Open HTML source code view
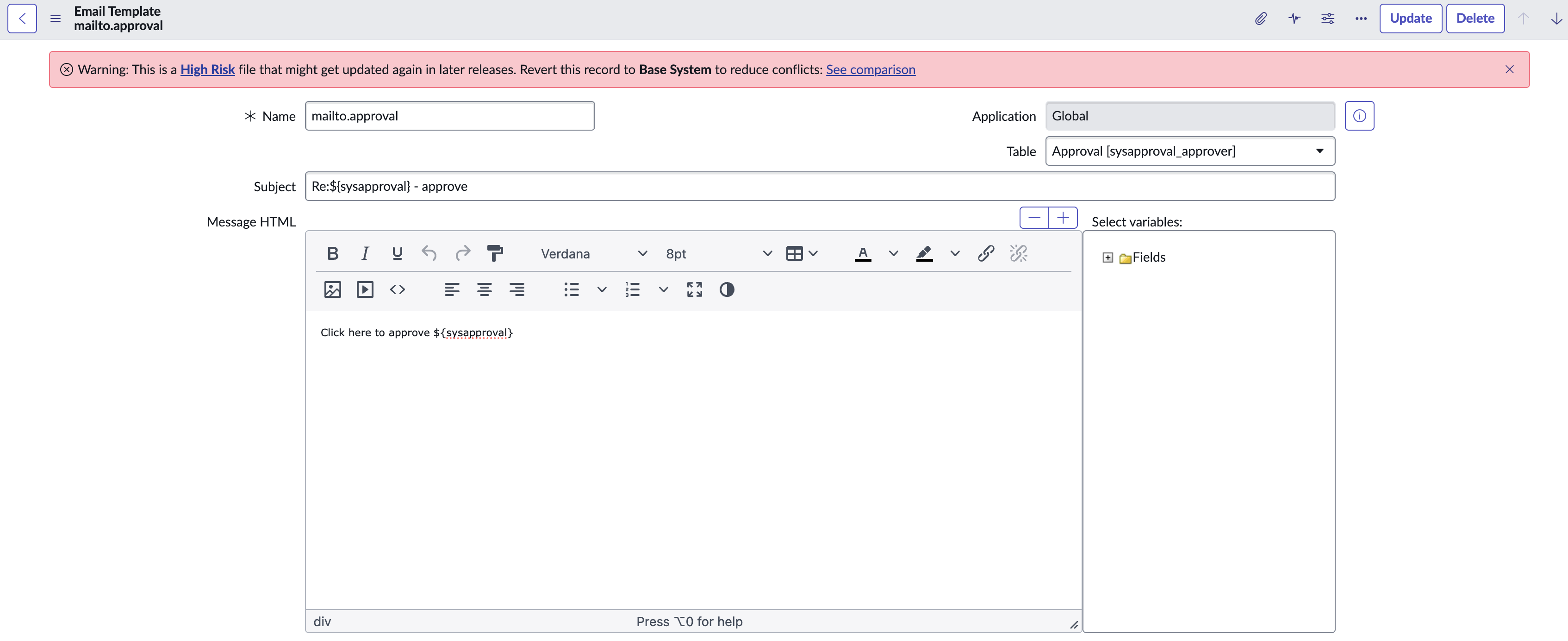 pyautogui.click(x=397, y=289)
